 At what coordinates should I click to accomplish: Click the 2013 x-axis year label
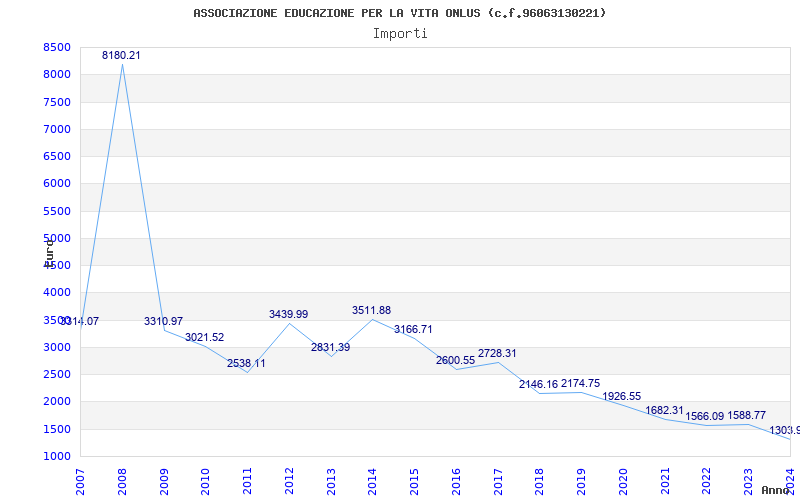pos(331,482)
